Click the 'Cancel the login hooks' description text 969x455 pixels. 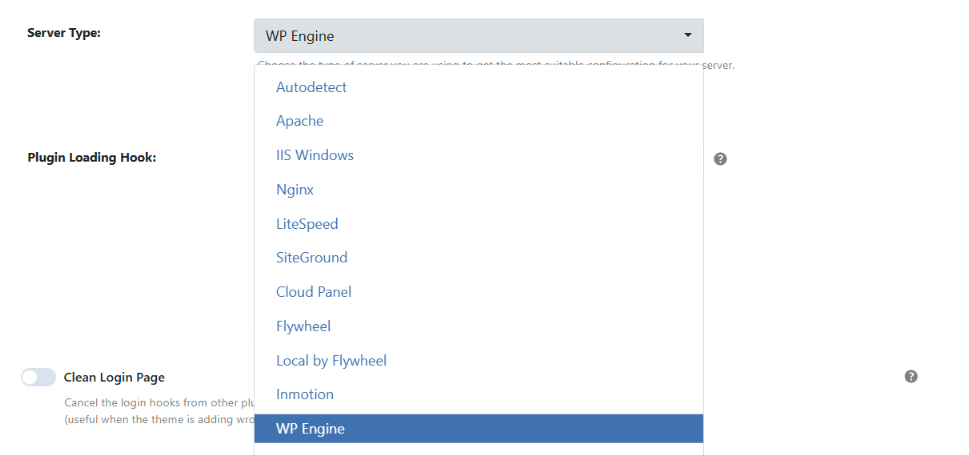point(159,402)
